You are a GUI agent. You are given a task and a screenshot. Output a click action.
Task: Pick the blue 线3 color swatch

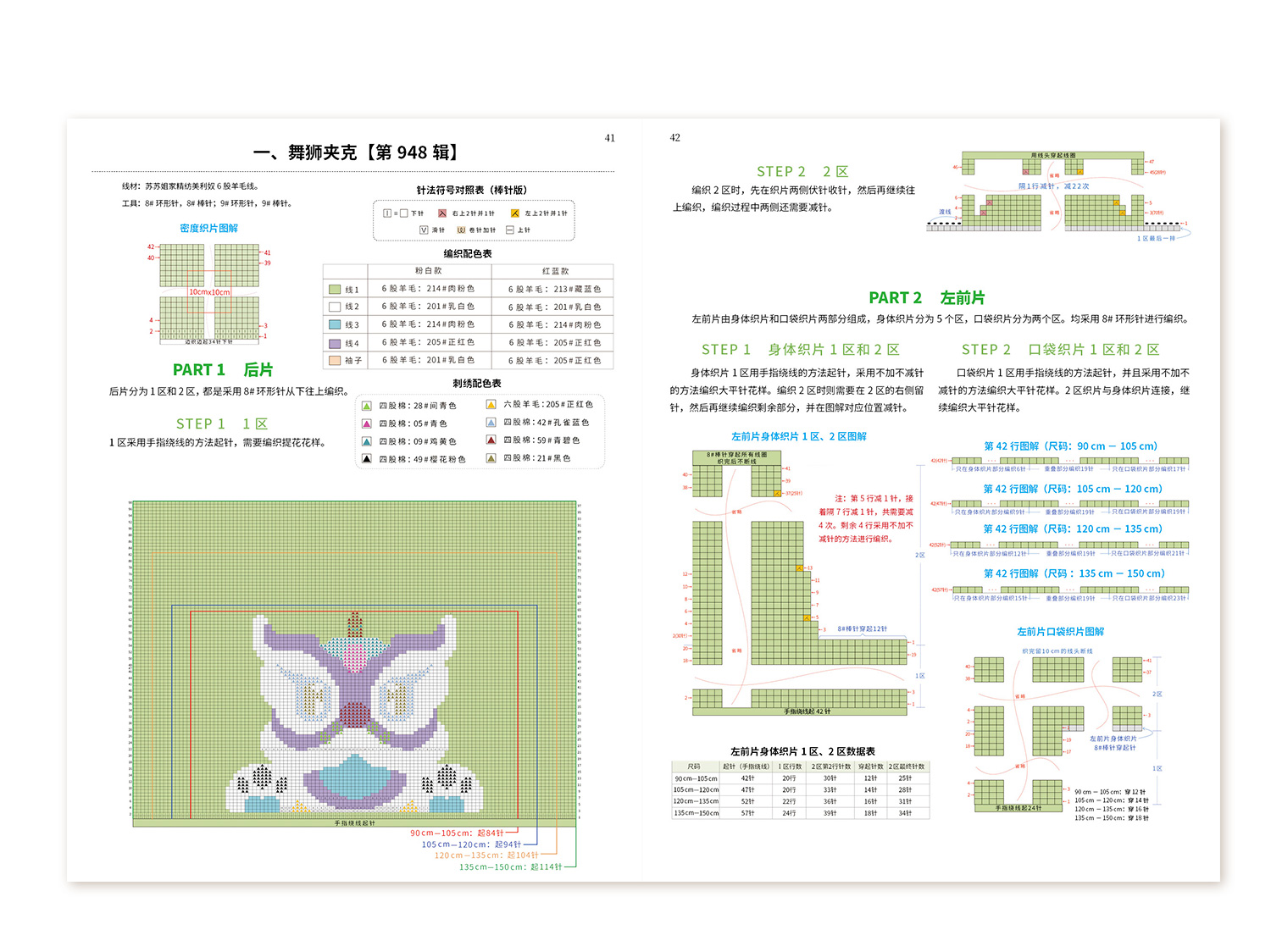335,325
